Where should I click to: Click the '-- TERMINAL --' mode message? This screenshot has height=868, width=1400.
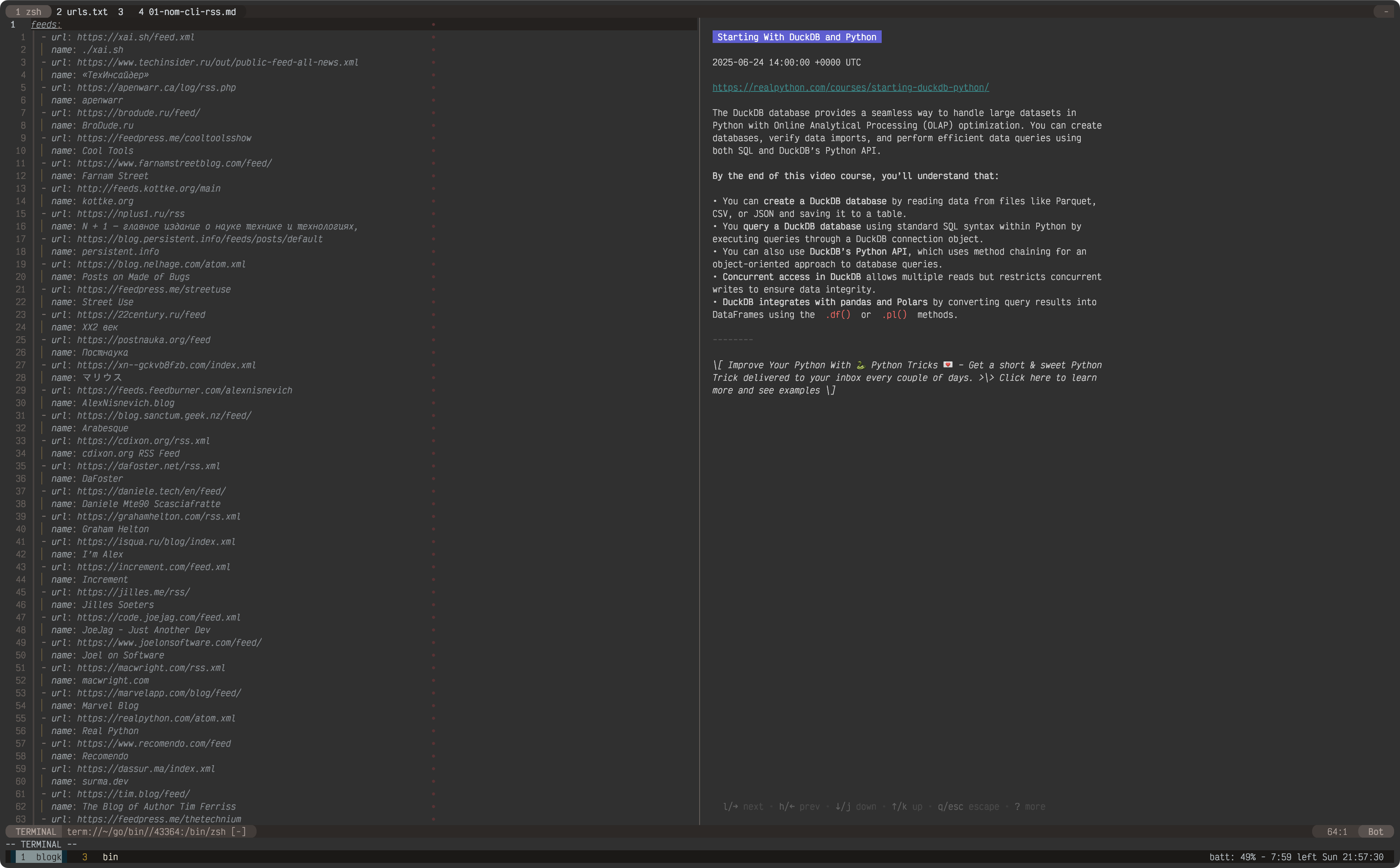pos(41,844)
